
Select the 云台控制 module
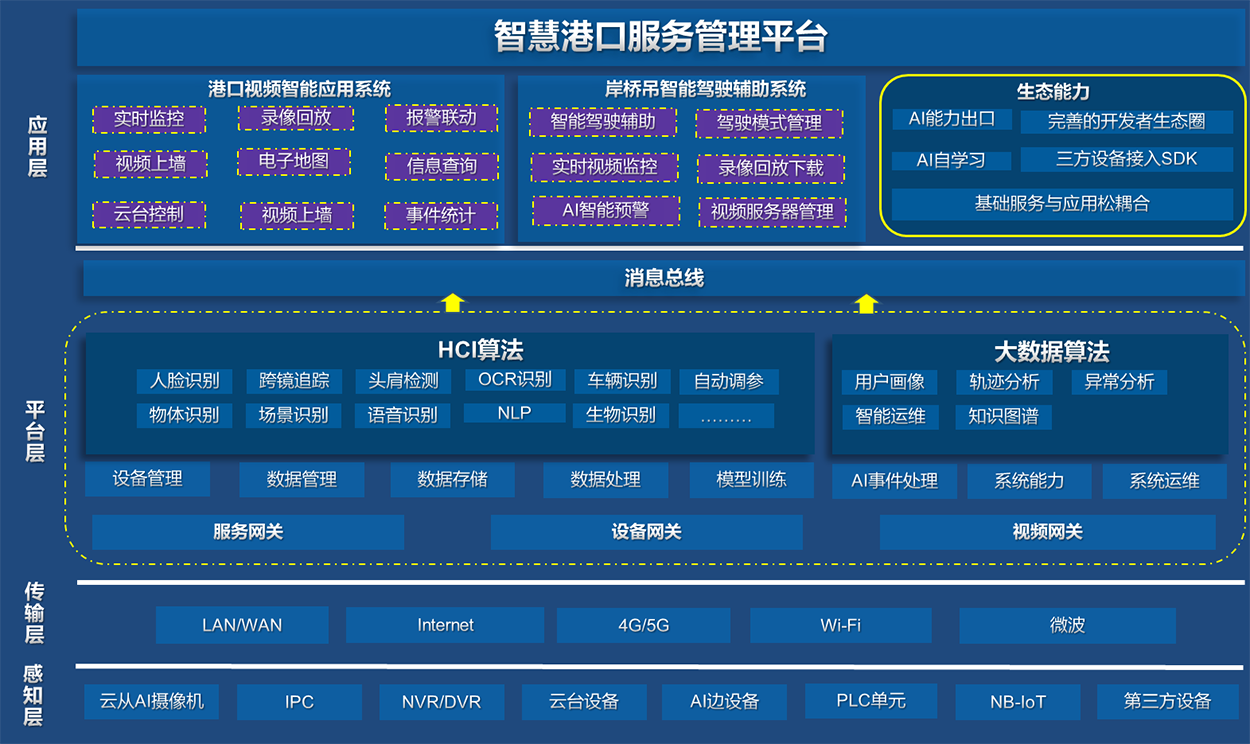tap(149, 214)
